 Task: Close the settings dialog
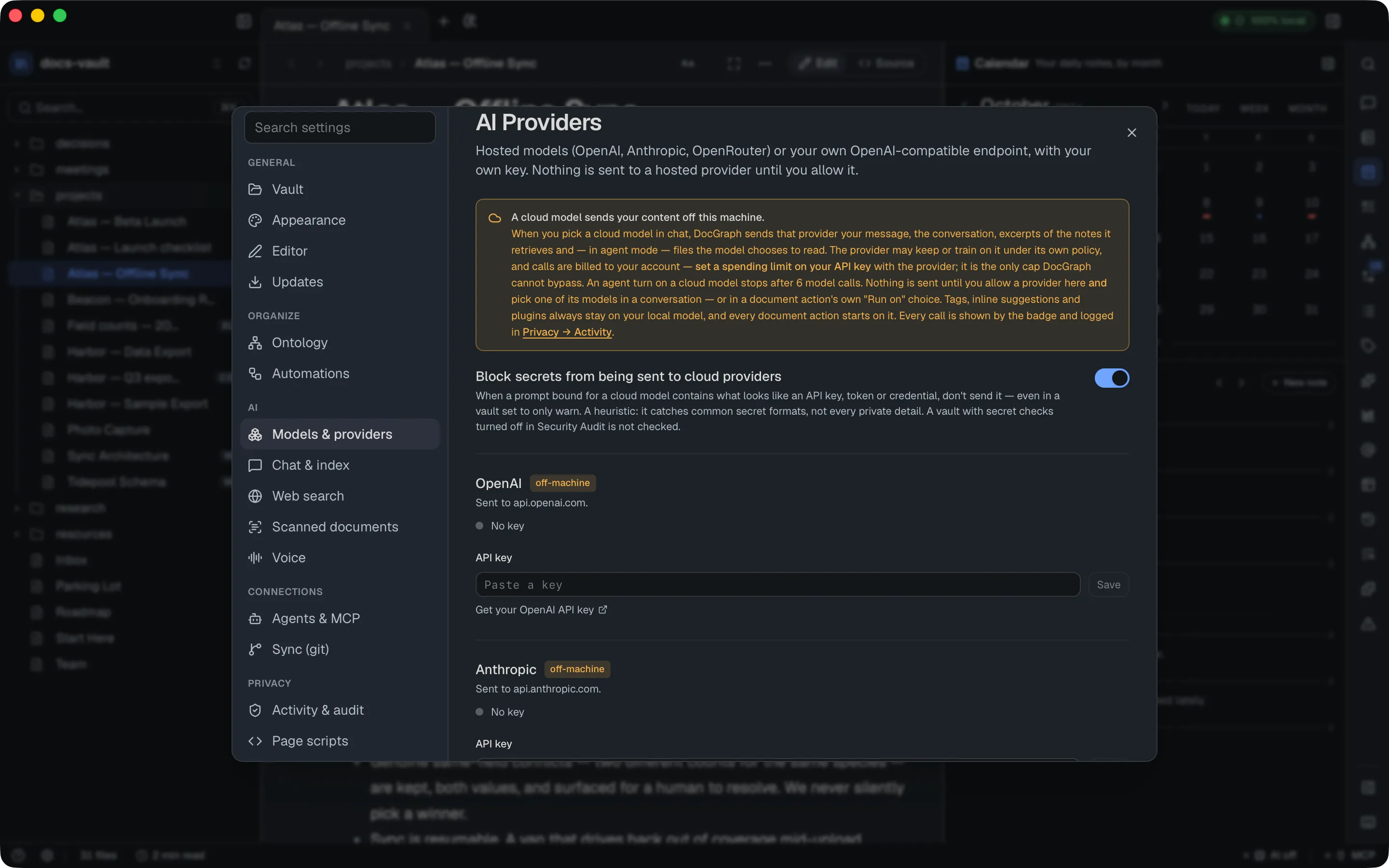click(1132, 133)
